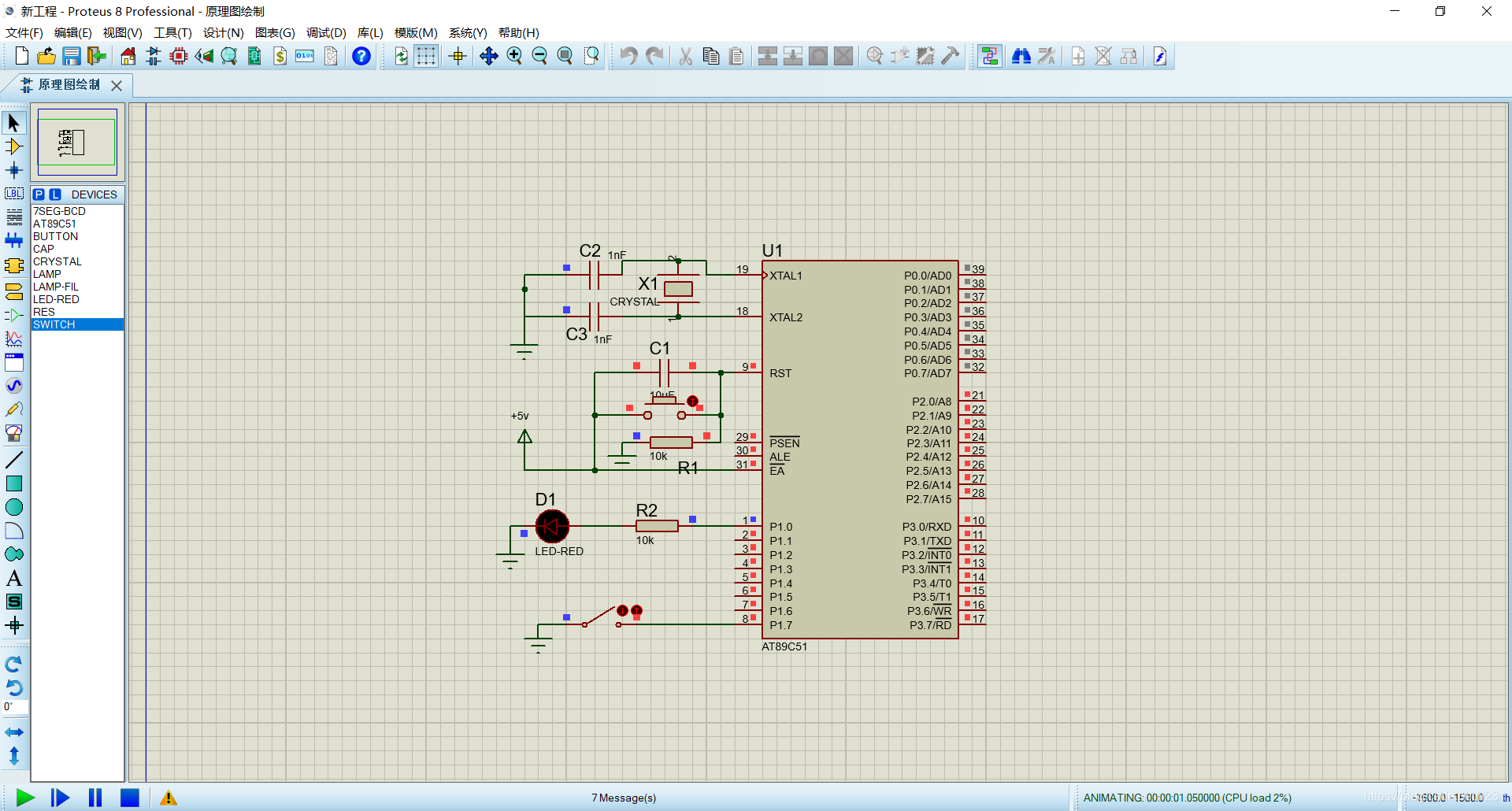1512x811 pixels.
Task: Open the 调试(D) debug menu
Action: point(326,32)
